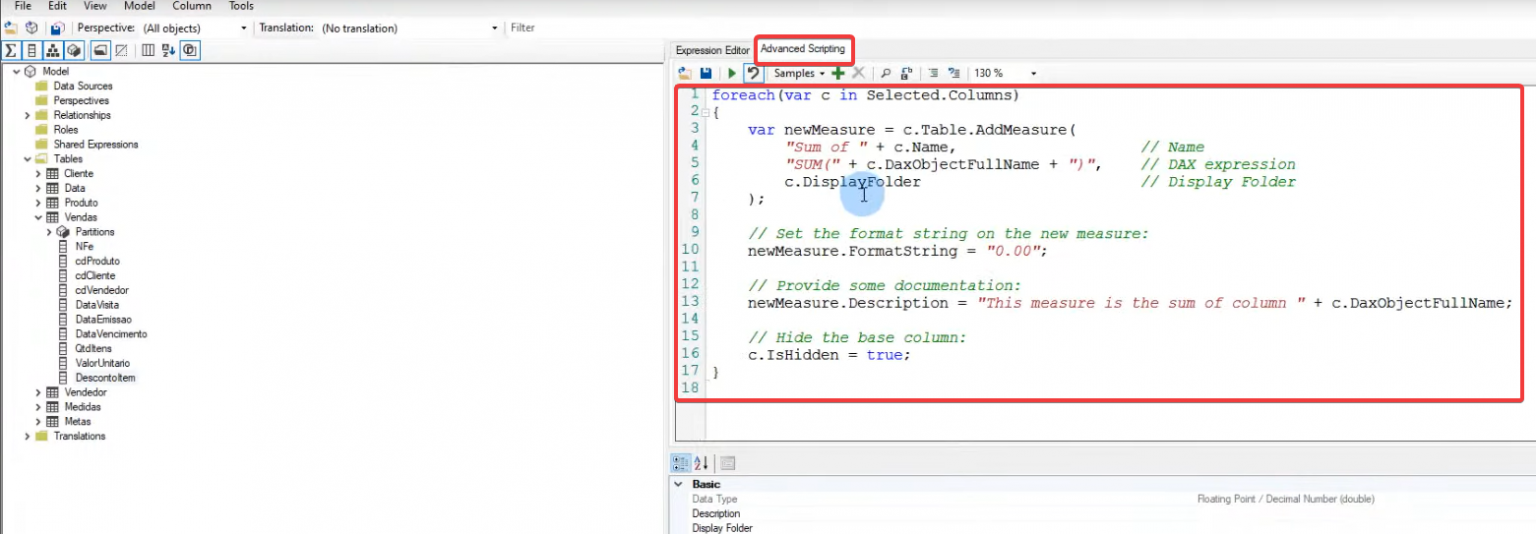Click the Filter input field

[x=580, y=28]
